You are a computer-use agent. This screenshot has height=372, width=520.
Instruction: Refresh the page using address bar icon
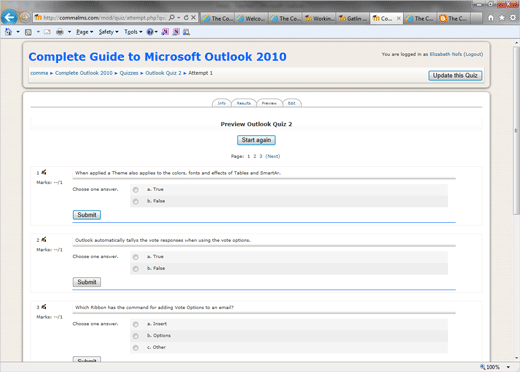(186, 18)
